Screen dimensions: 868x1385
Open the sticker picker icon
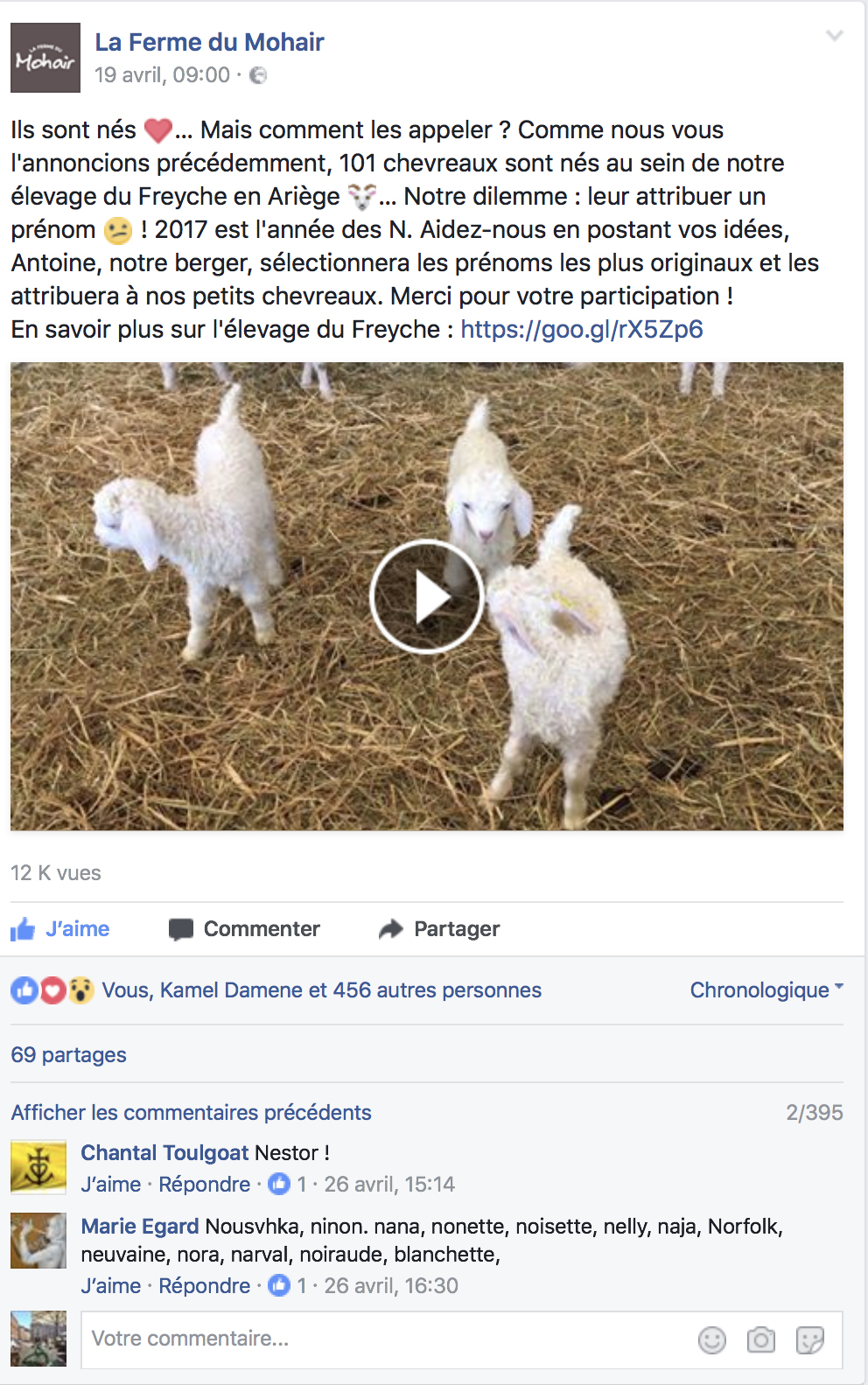tap(810, 1340)
